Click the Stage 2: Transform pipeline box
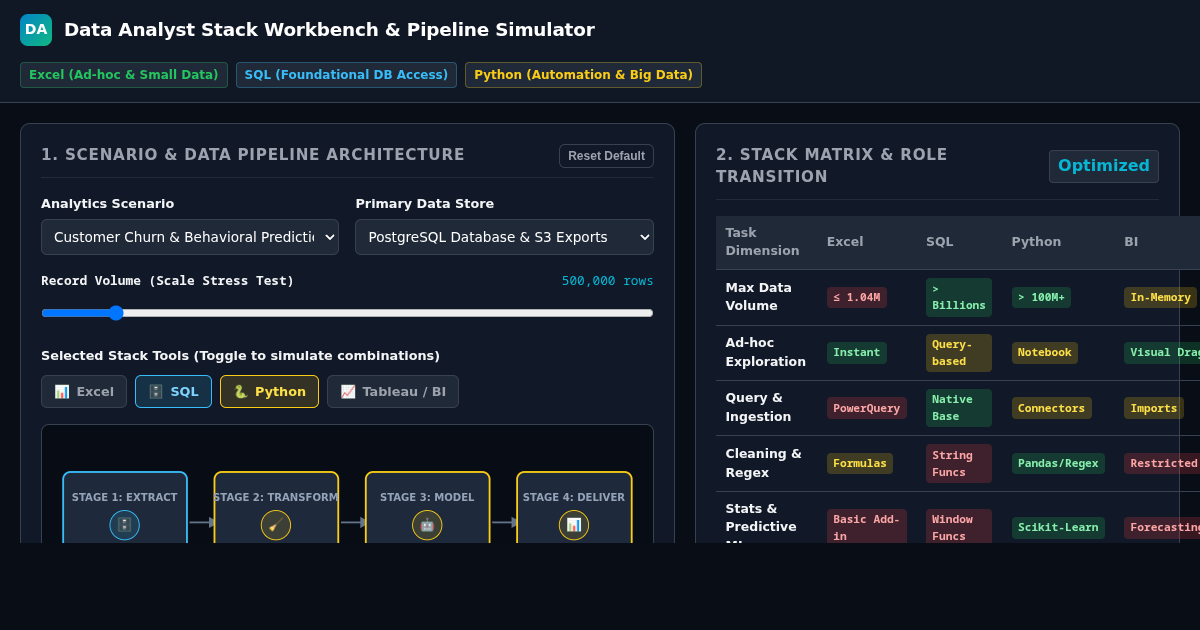The image size is (1200, 630). coord(276,508)
